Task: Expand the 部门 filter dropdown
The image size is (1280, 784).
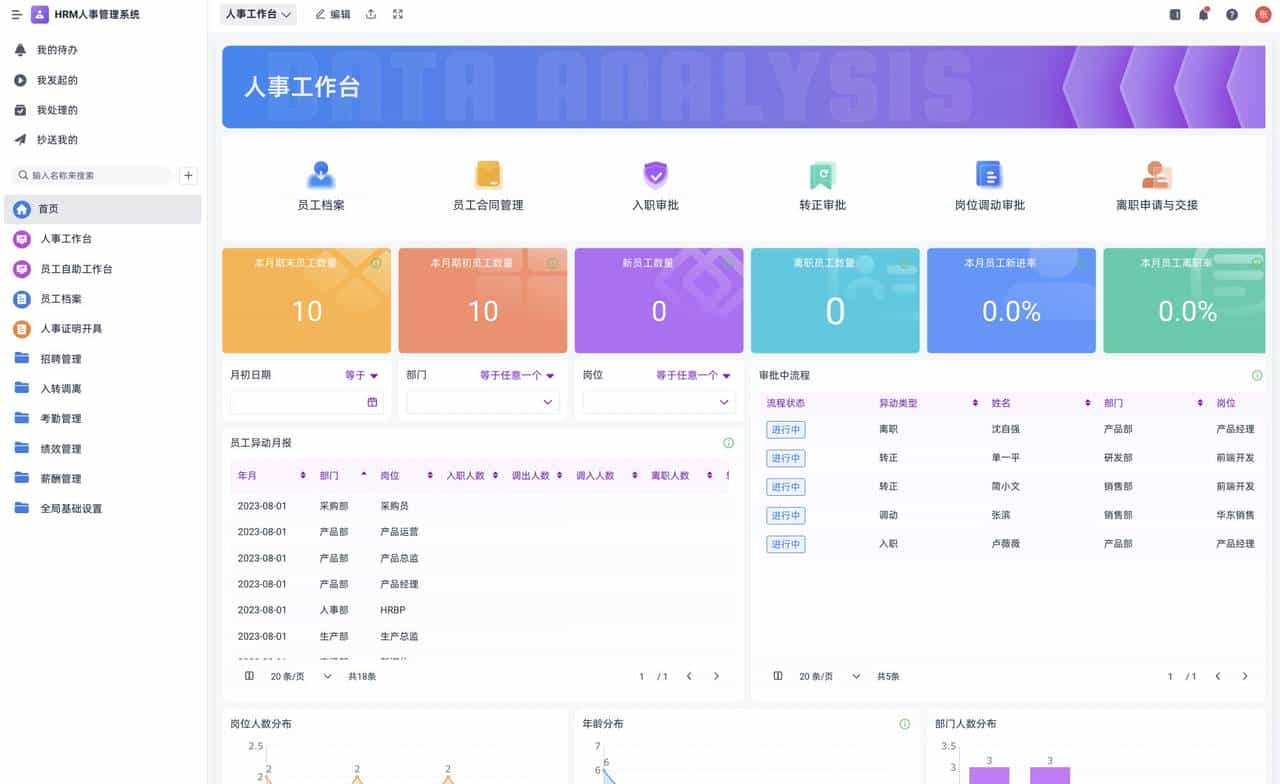Action: pos(482,402)
